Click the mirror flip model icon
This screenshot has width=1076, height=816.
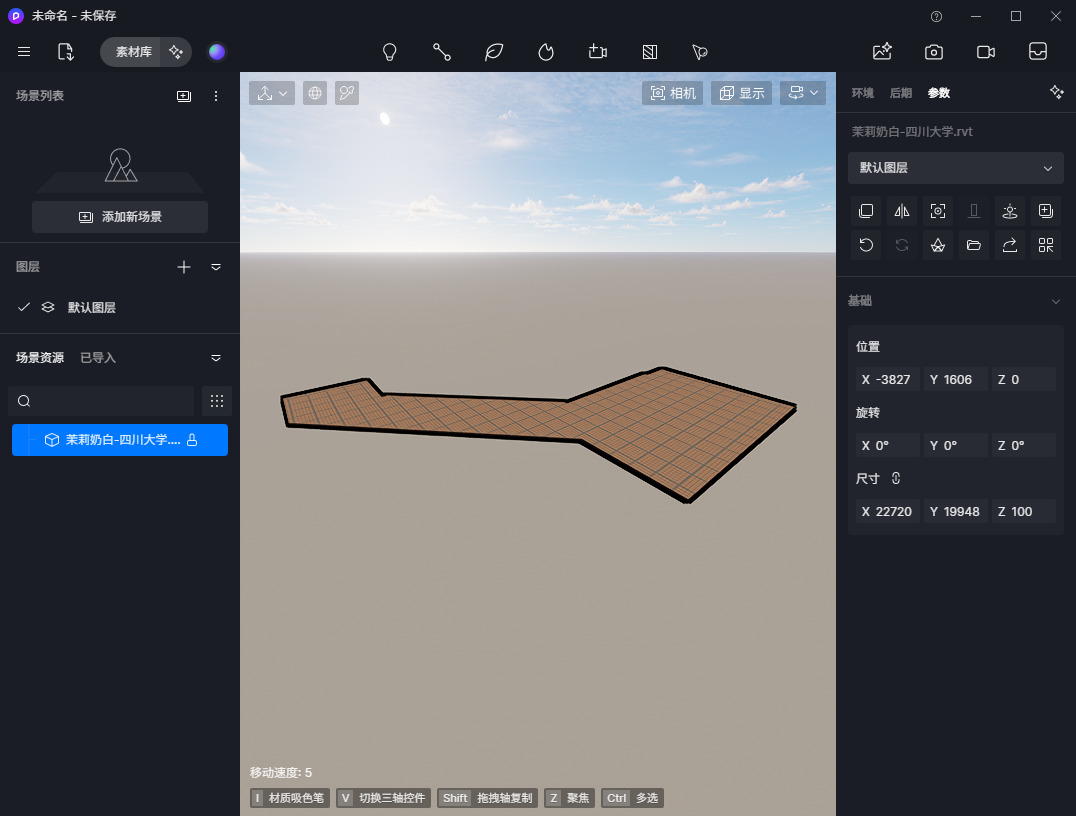click(902, 211)
